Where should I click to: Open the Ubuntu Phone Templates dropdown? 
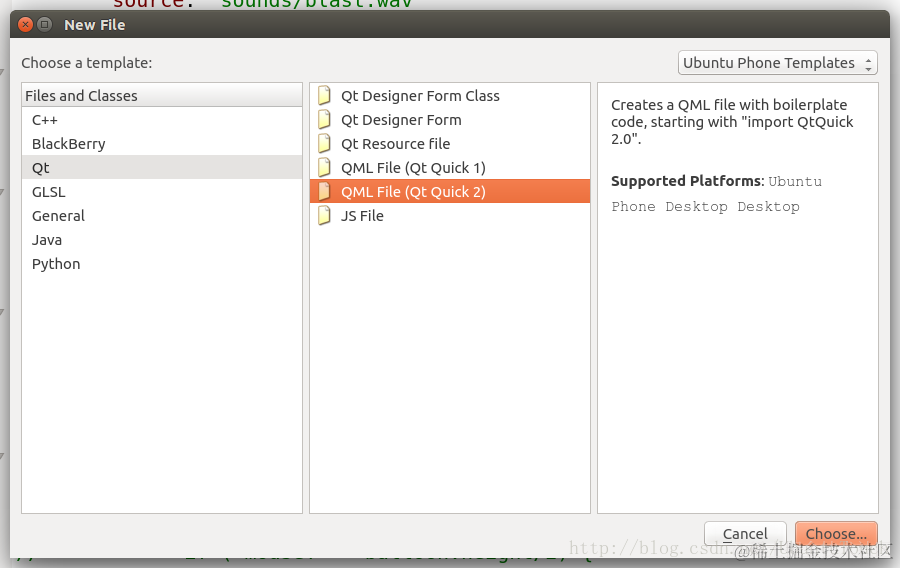click(777, 63)
